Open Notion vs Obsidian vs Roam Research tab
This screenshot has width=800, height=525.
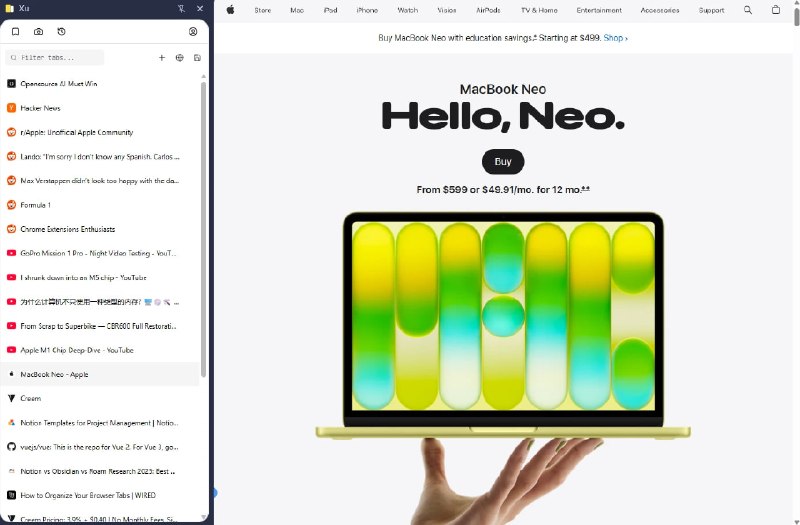click(x=100, y=471)
